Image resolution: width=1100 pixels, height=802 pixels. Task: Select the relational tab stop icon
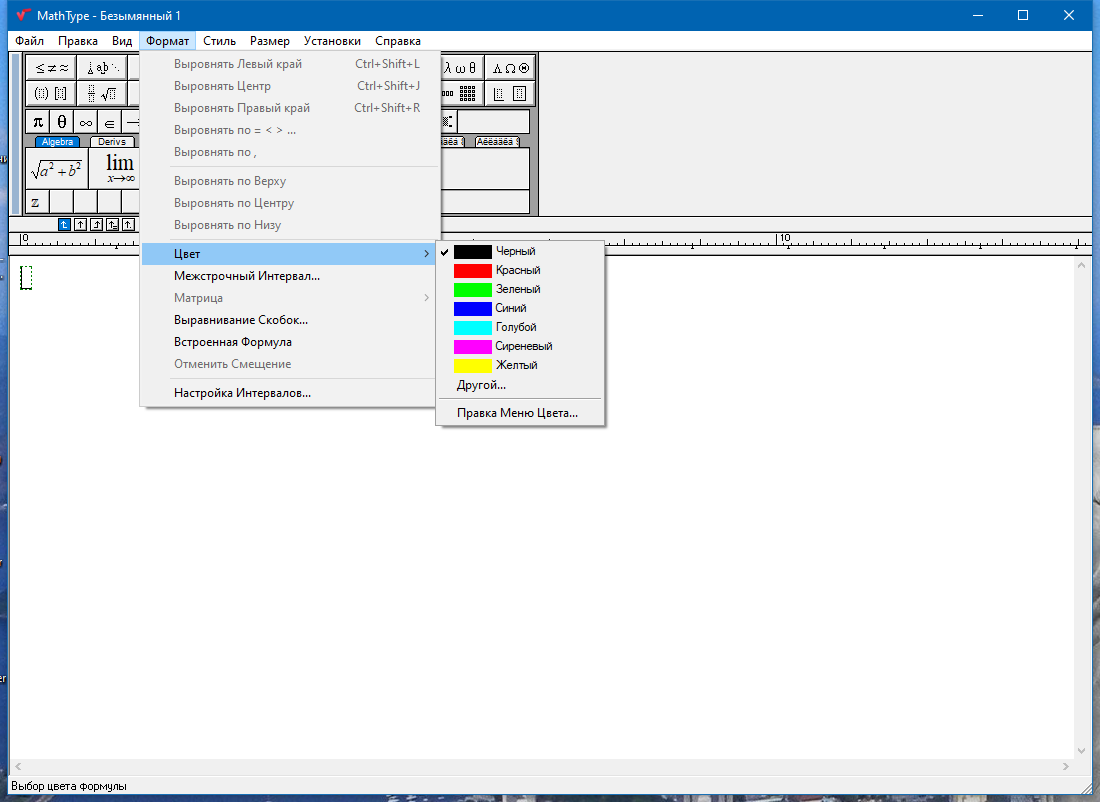click(x=112, y=225)
